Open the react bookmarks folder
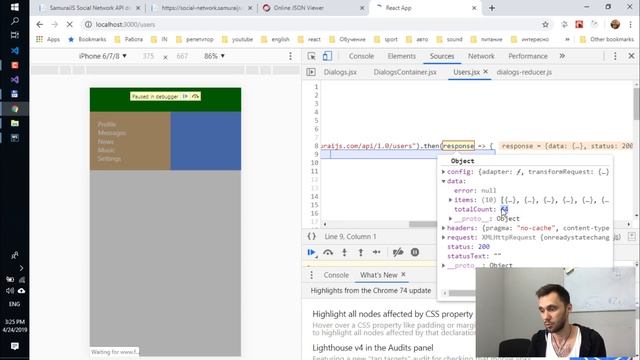640x360 pixels. pos(309,40)
